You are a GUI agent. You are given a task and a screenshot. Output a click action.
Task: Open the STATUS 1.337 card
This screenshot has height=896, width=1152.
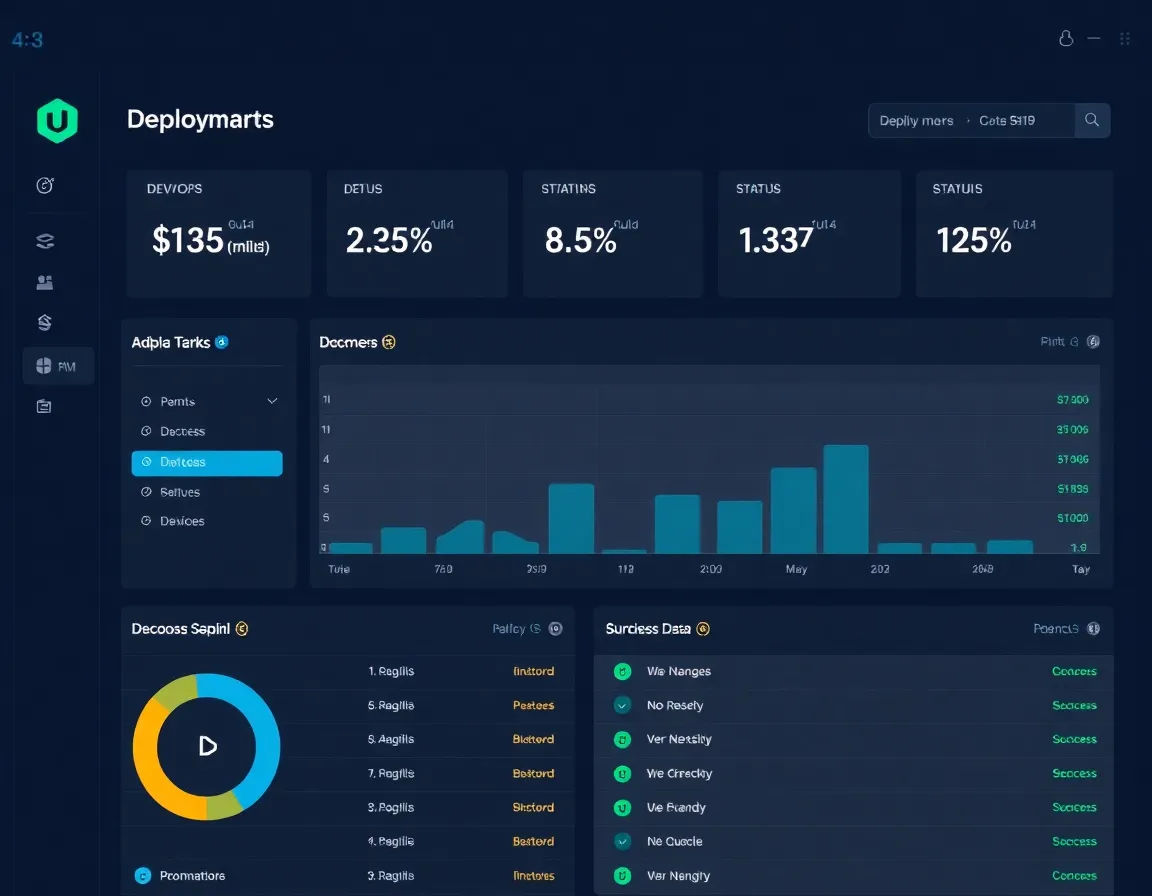point(809,234)
